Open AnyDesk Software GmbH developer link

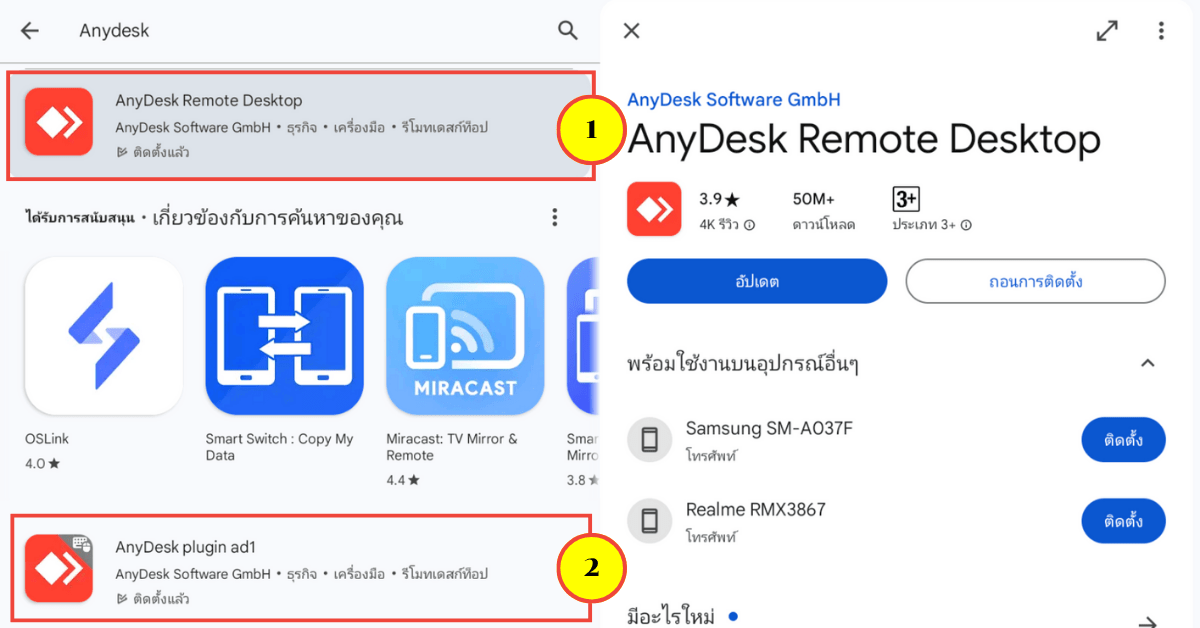(733, 99)
